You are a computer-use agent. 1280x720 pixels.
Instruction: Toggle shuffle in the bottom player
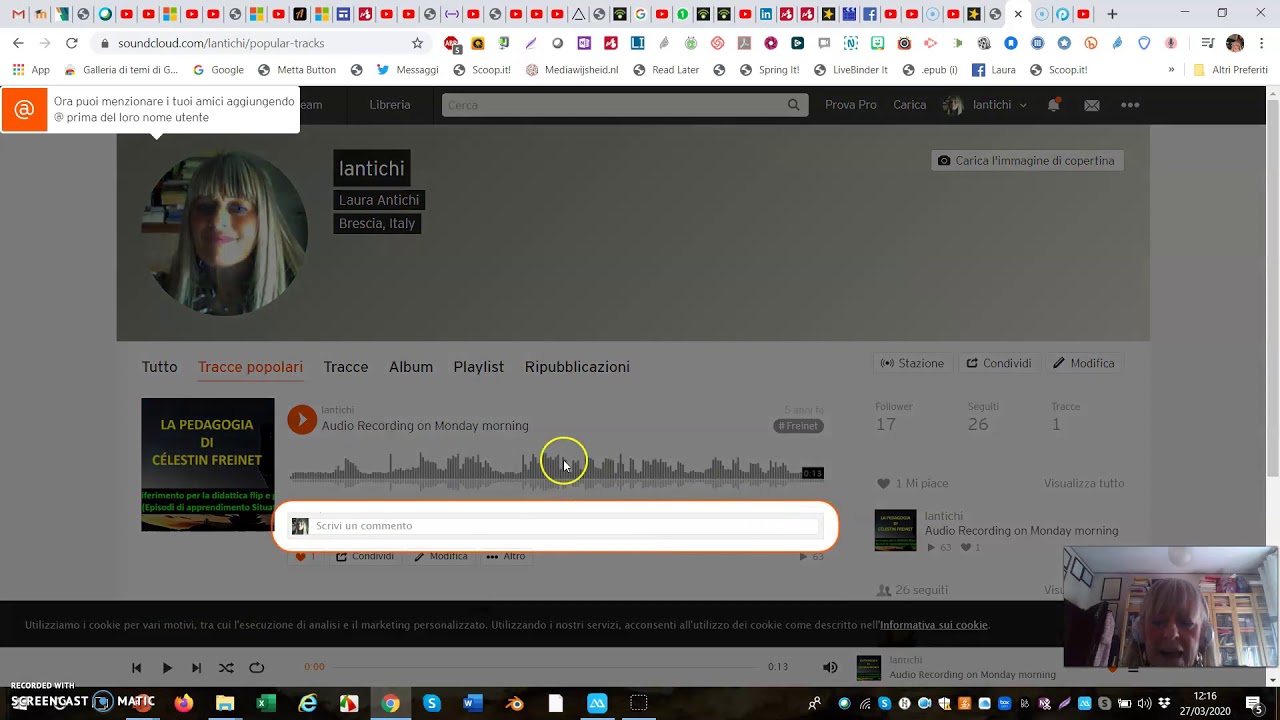[x=226, y=667]
